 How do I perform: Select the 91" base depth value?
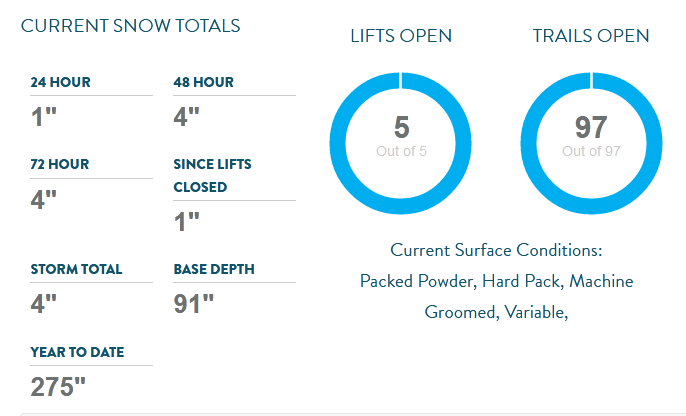pos(193,304)
